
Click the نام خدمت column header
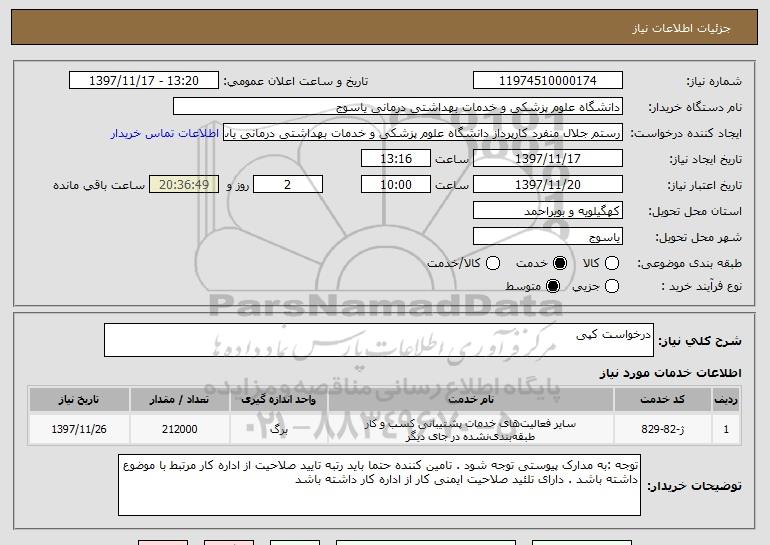[x=471, y=400]
